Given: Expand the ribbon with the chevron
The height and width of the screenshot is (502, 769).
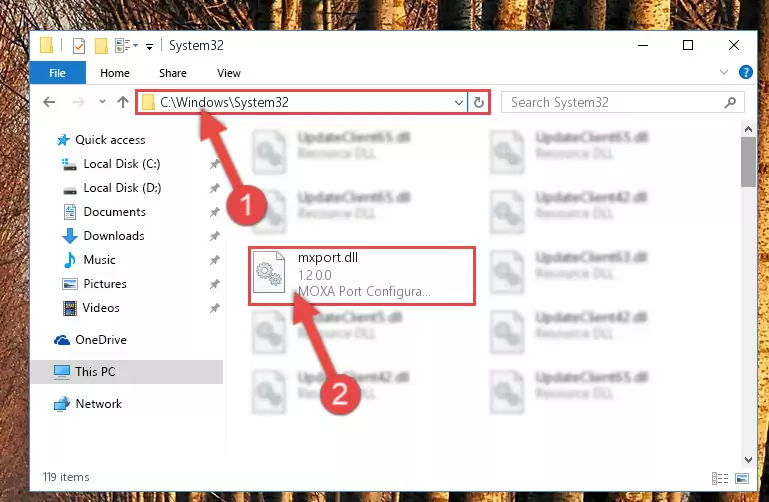Looking at the screenshot, I should [x=723, y=72].
